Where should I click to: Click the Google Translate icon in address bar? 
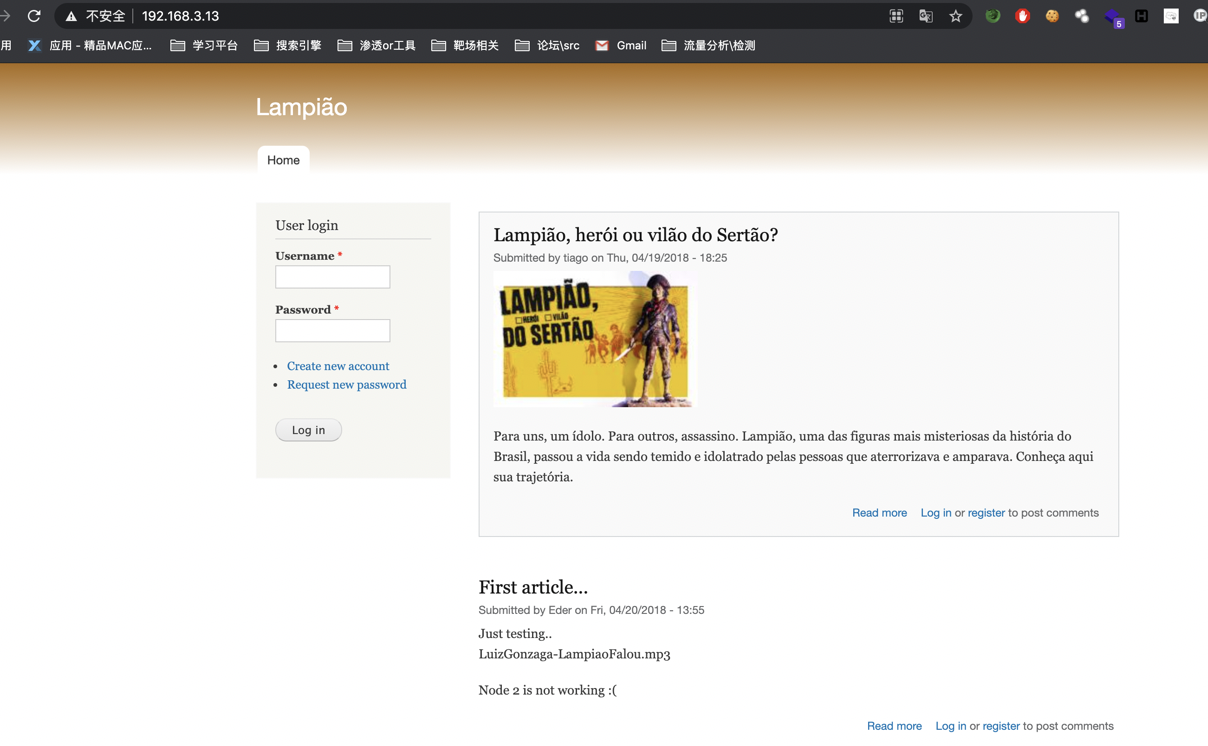926,16
